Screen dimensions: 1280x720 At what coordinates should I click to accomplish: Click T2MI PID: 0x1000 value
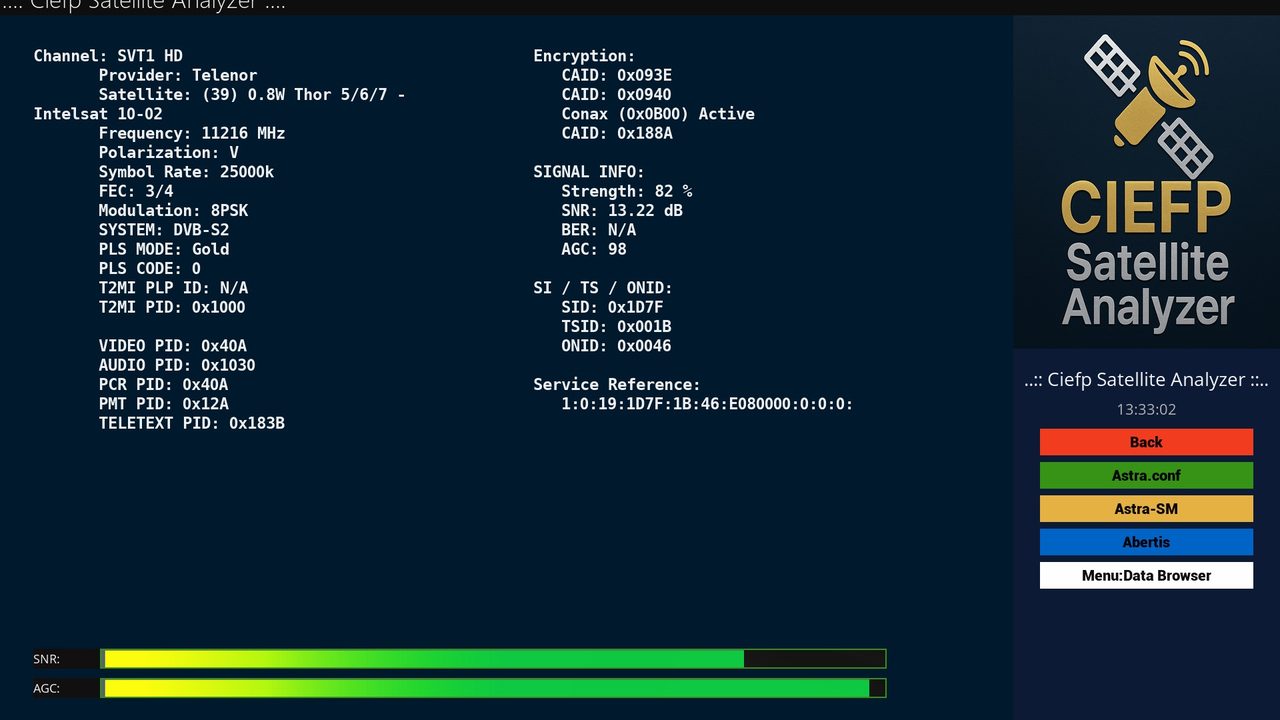pyautogui.click(x=172, y=307)
